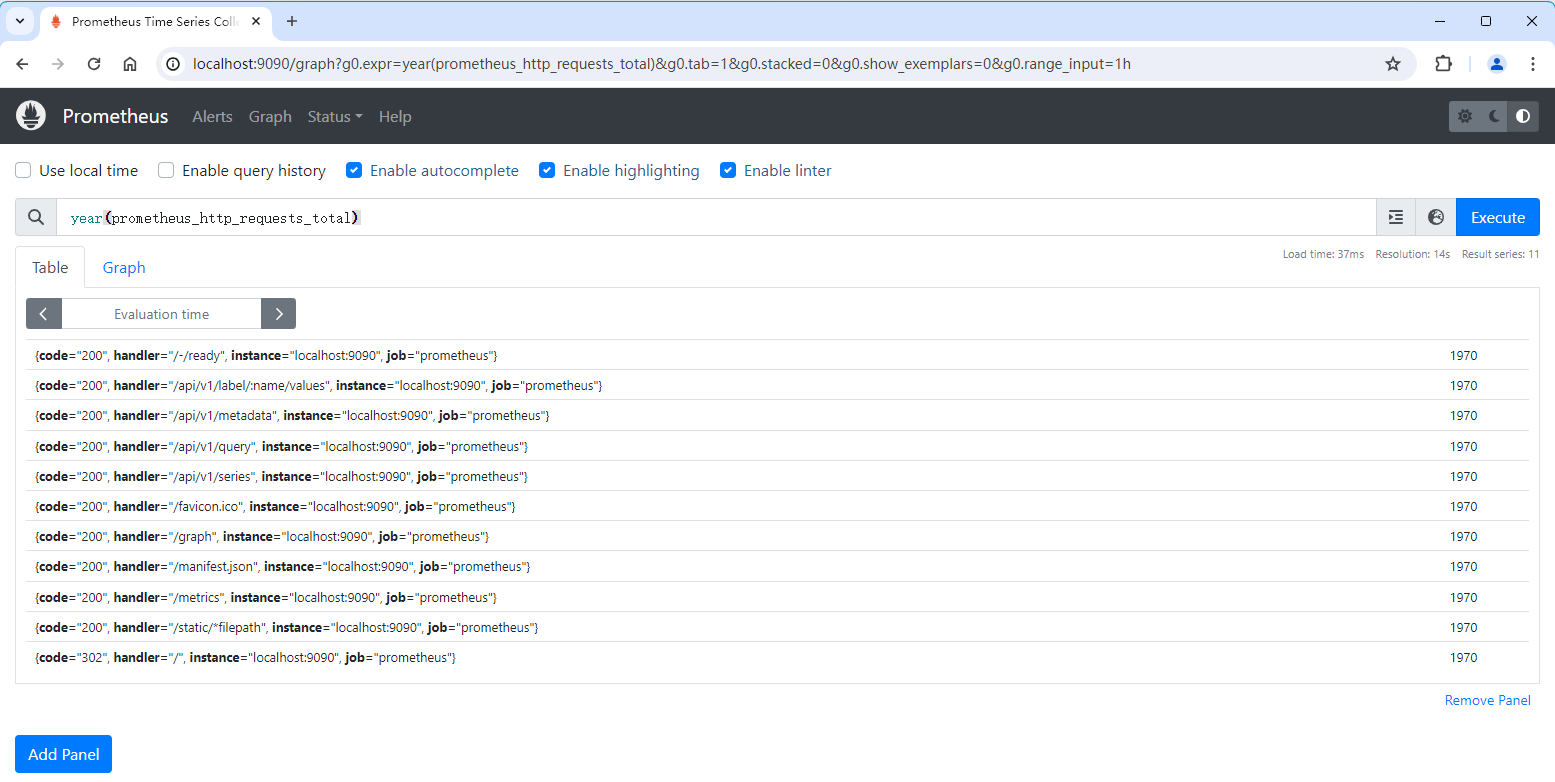The height and width of the screenshot is (782, 1555).
Task: Click the Result series: 11 text
Action: (x=1500, y=254)
